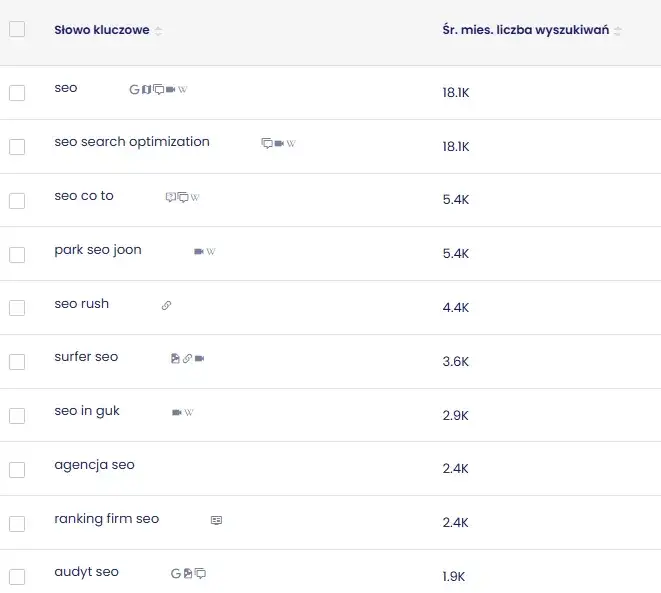Click the Śr. mies. liczba wyszukiwań header
The height and width of the screenshot is (593, 661).
525,30
